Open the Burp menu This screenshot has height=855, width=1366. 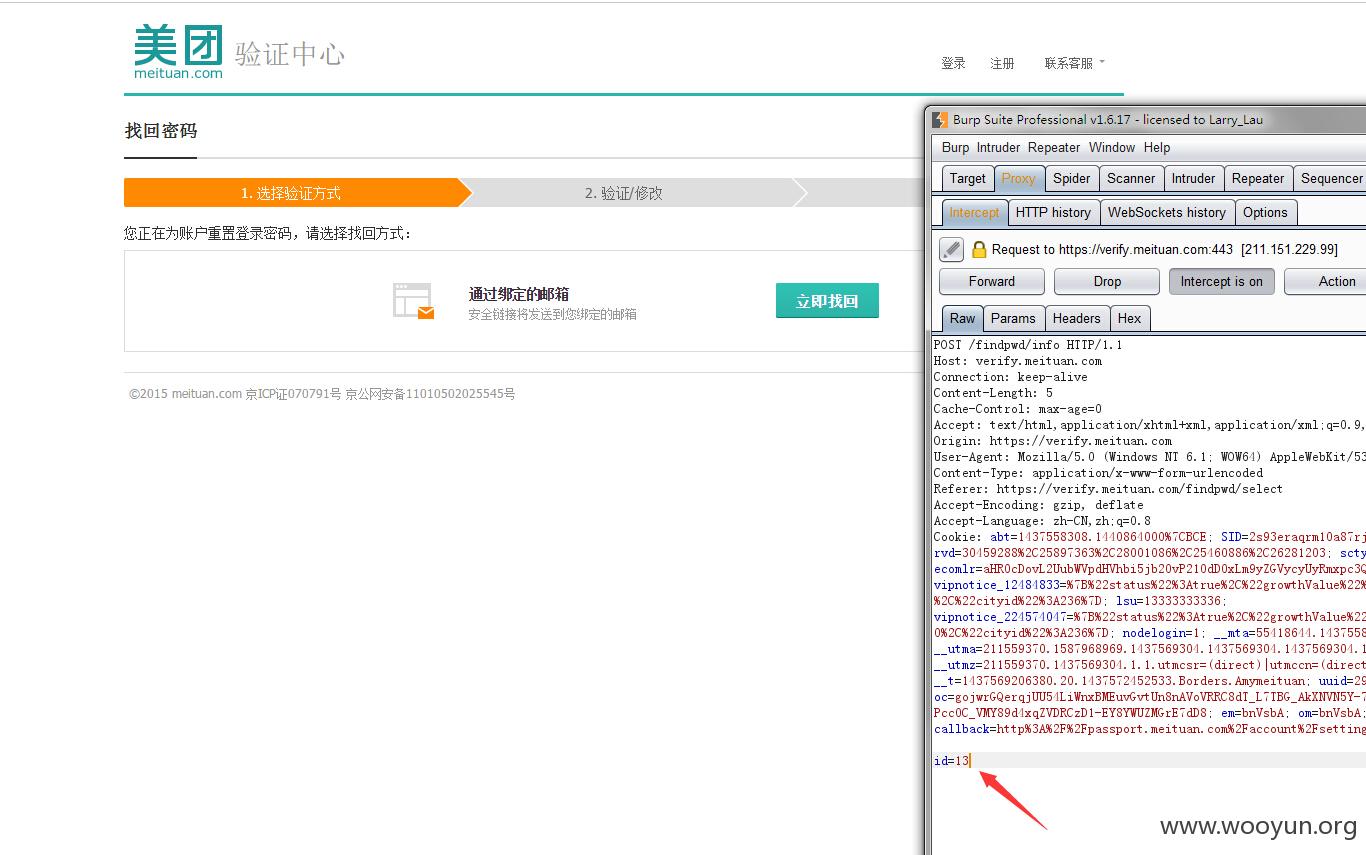point(955,147)
